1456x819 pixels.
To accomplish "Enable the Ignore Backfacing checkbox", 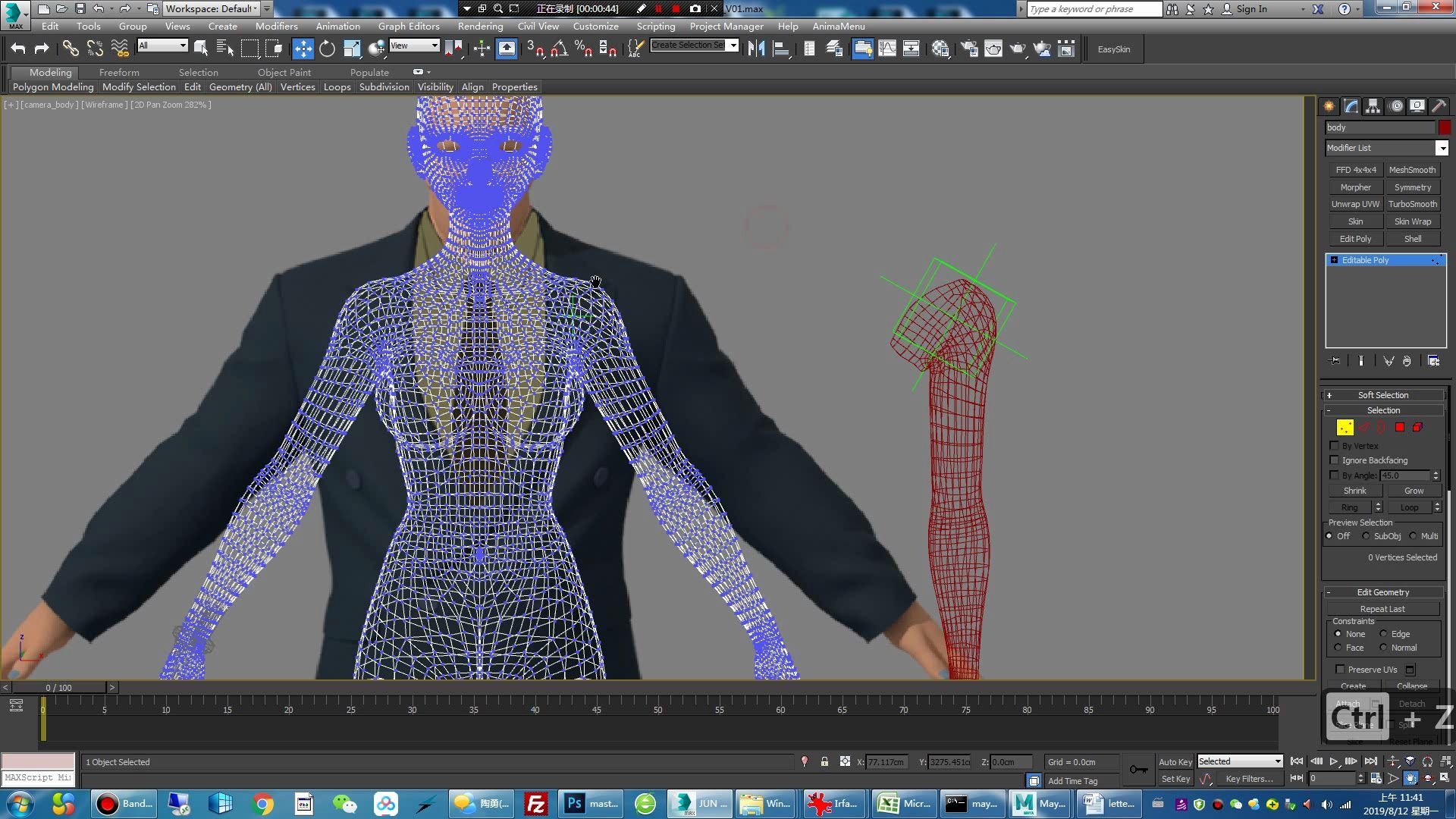I will point(1335,460).
